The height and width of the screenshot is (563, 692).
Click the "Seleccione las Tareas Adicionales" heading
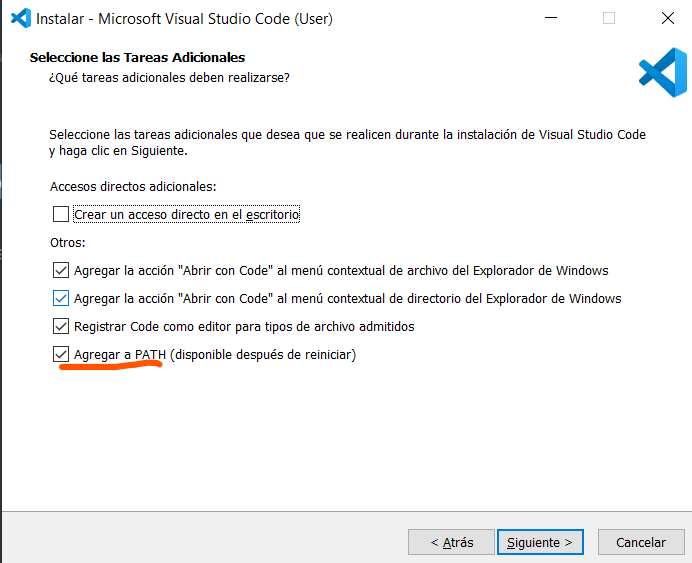pos(137,58)
